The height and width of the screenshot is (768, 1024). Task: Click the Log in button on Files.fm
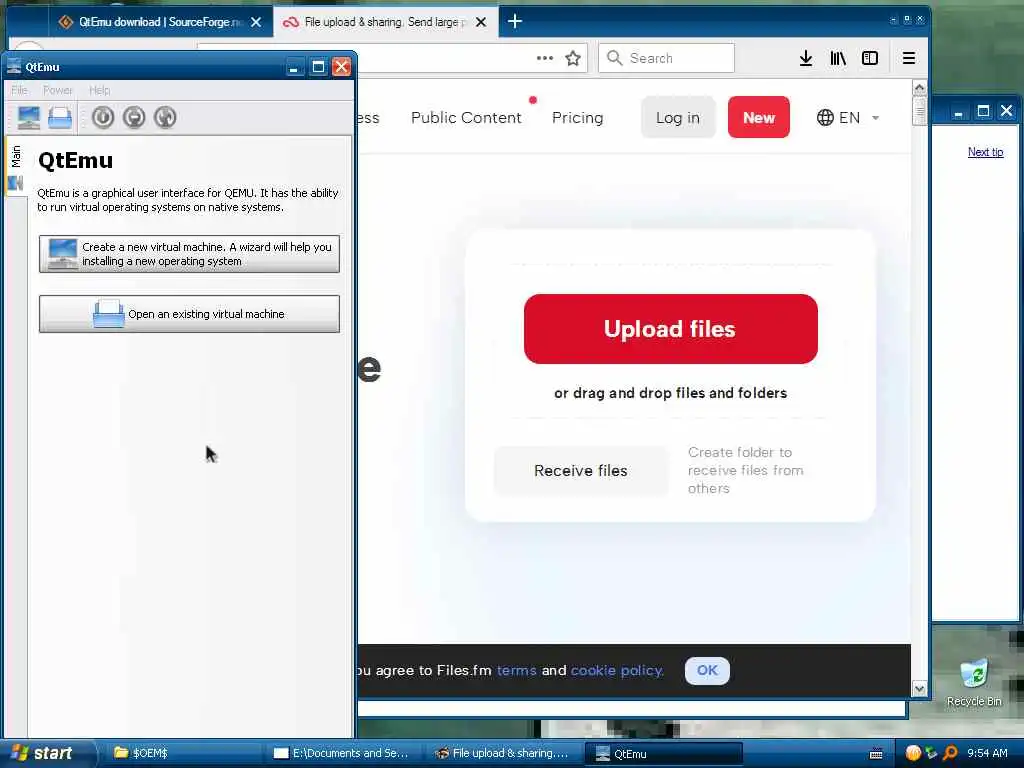[x=678, y=118]
